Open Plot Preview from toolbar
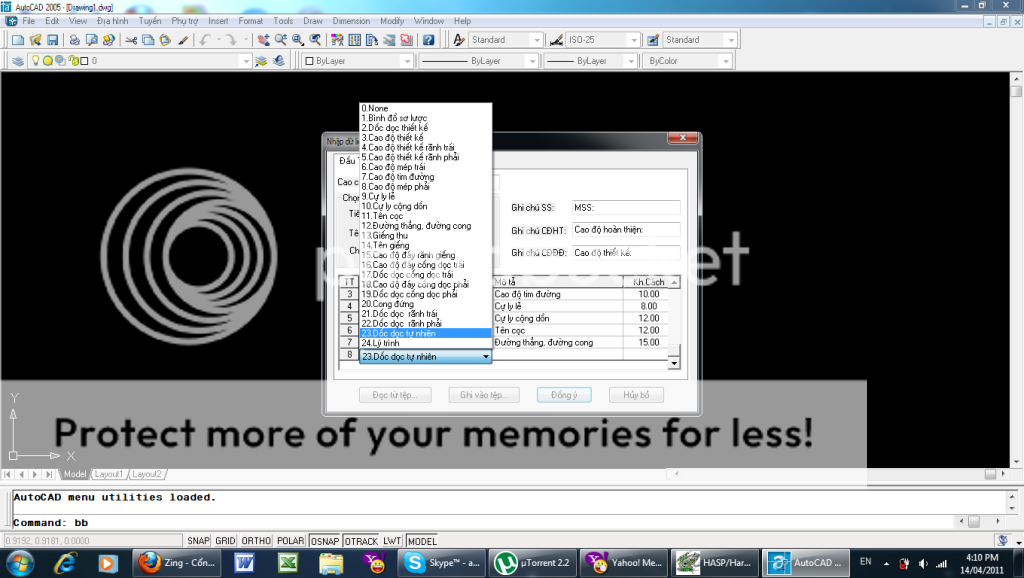The height and width of the screenshot is (578, 1024). click(x=91, y=40)
